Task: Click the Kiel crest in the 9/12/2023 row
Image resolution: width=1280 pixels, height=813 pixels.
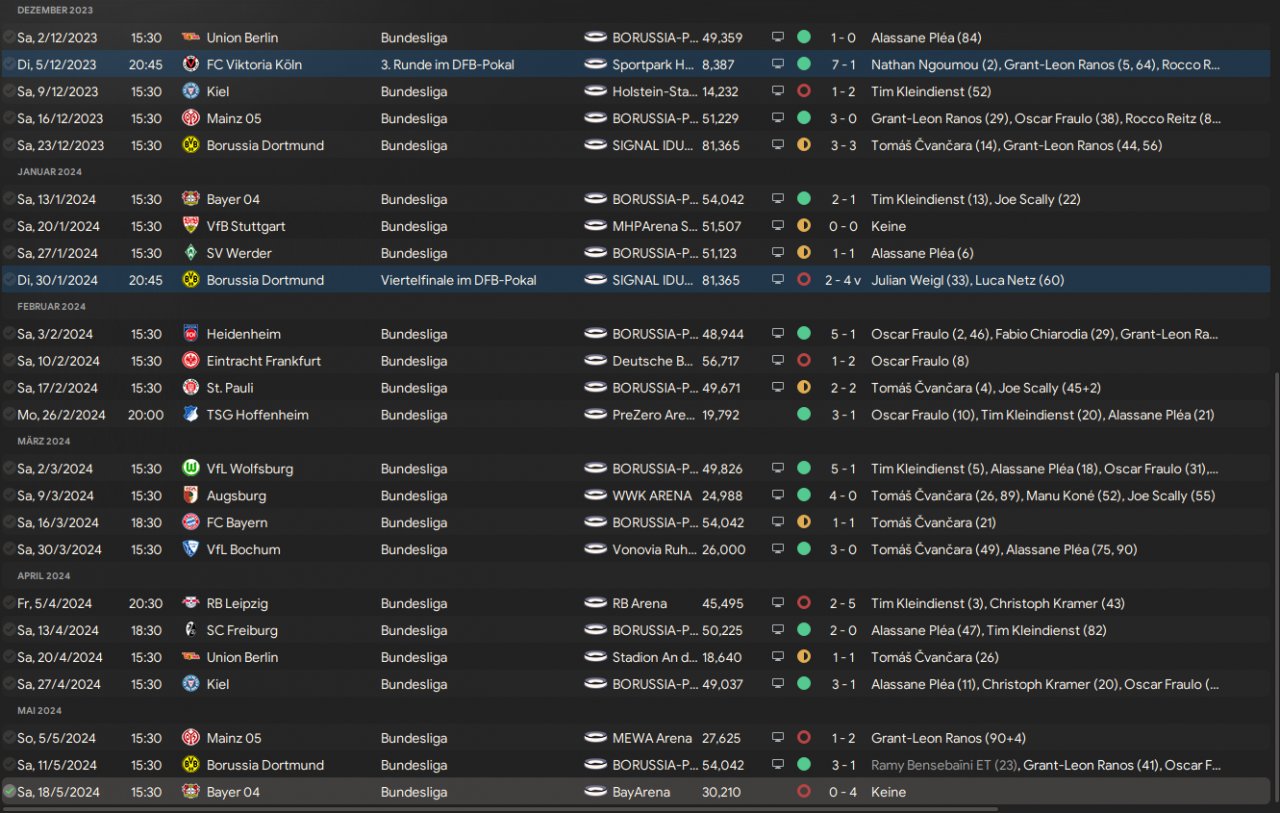Action: tap(191, 92)
